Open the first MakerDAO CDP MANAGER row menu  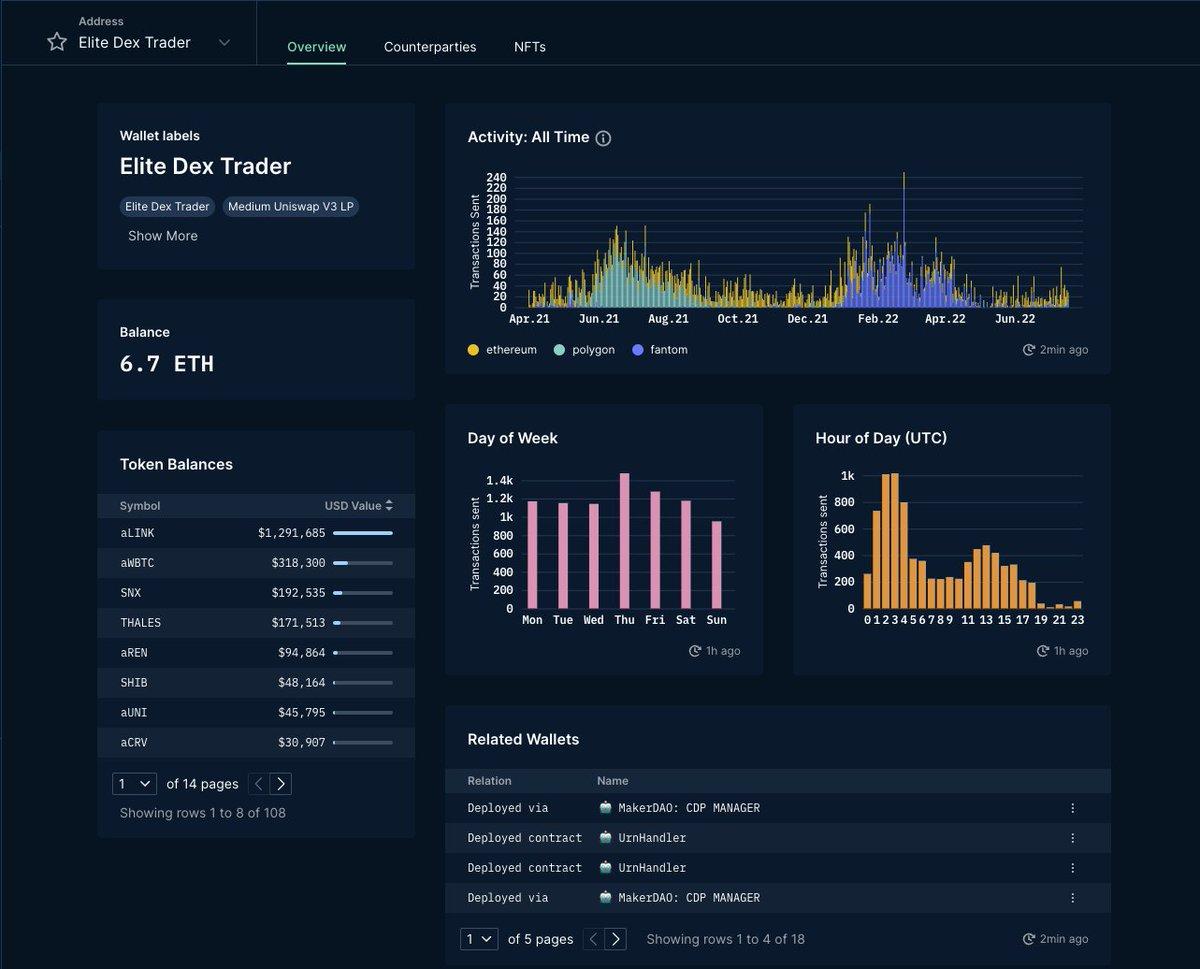pyautogui.click(x=1072, y=808)
